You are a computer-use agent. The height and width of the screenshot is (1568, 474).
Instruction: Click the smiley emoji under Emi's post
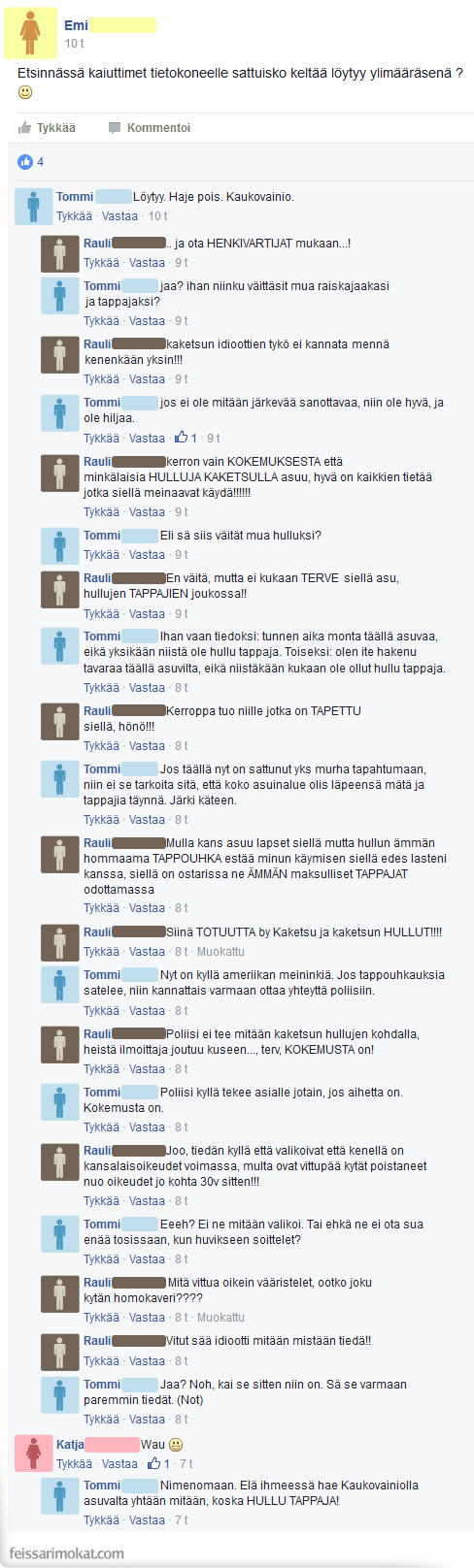pos(25,92)
